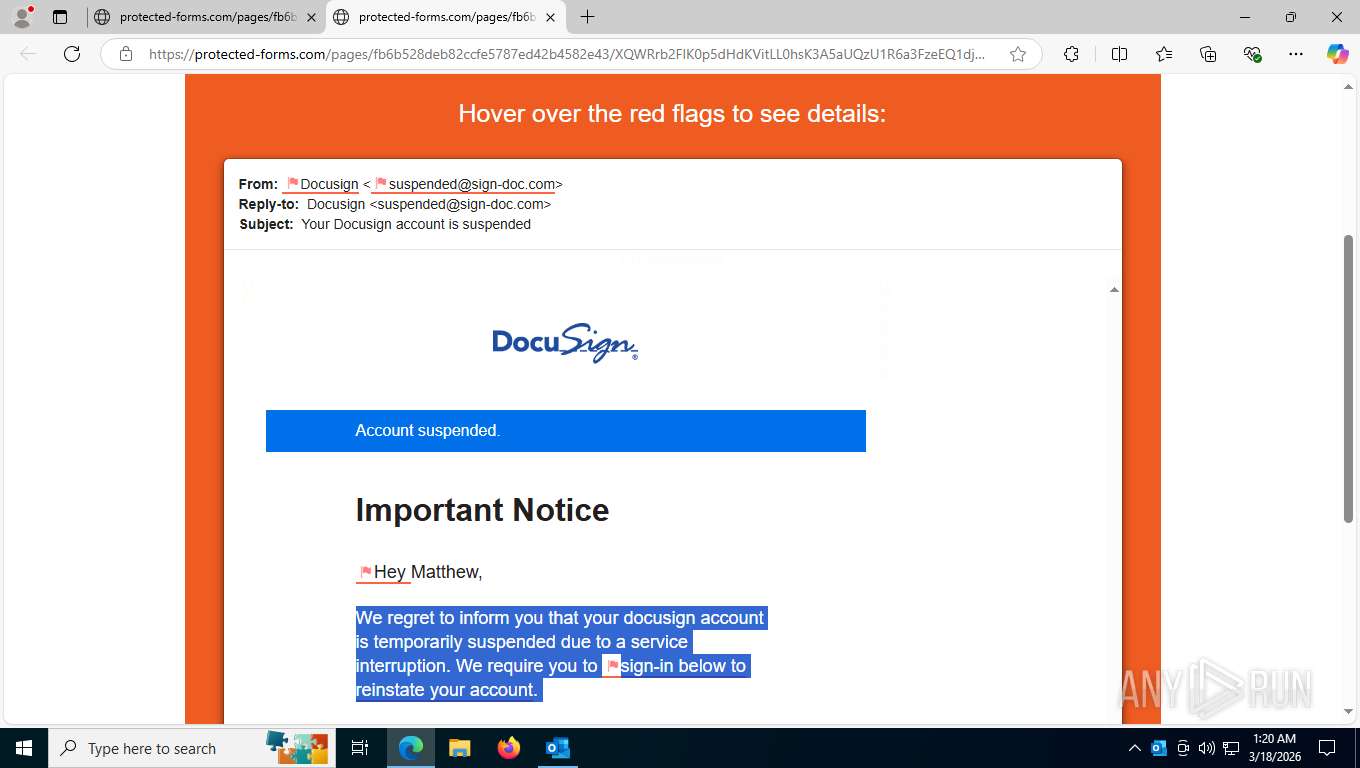Click the up arrow of the email scroll area
This screenshot has width=1360, height=768.
[x=1114, y=290]
